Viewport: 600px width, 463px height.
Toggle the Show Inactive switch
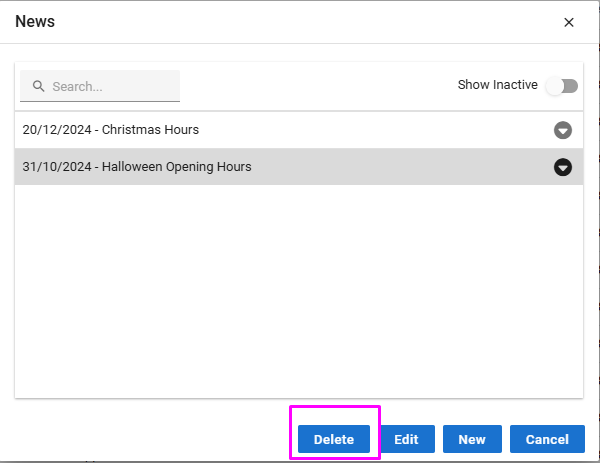[x=562, y=86]
